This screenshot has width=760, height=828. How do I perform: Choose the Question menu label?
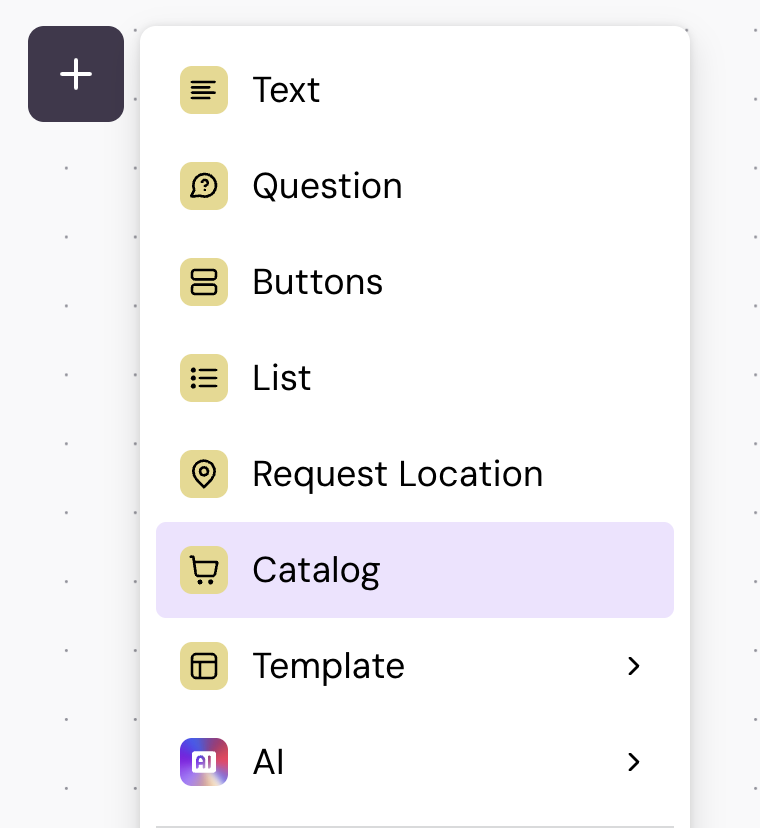(x=327, y=186)
